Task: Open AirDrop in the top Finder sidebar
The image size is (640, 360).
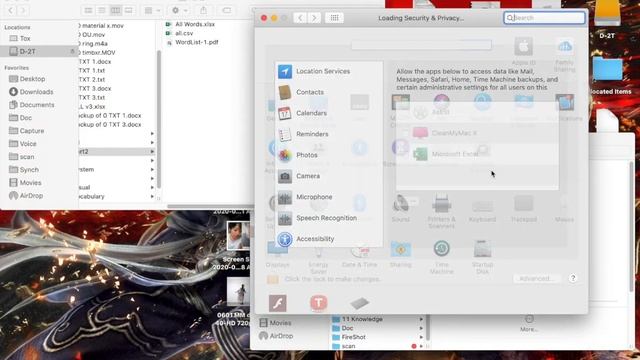Action: (26, 196)
